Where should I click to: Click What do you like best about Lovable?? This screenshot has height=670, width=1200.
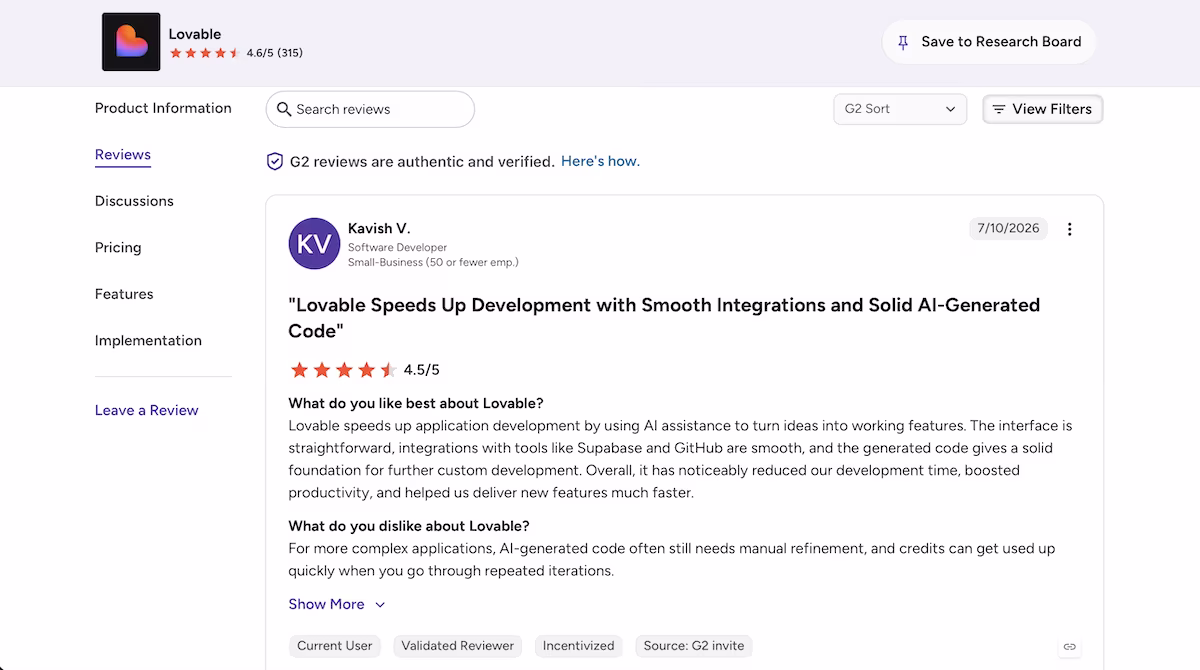pos(416,404)
